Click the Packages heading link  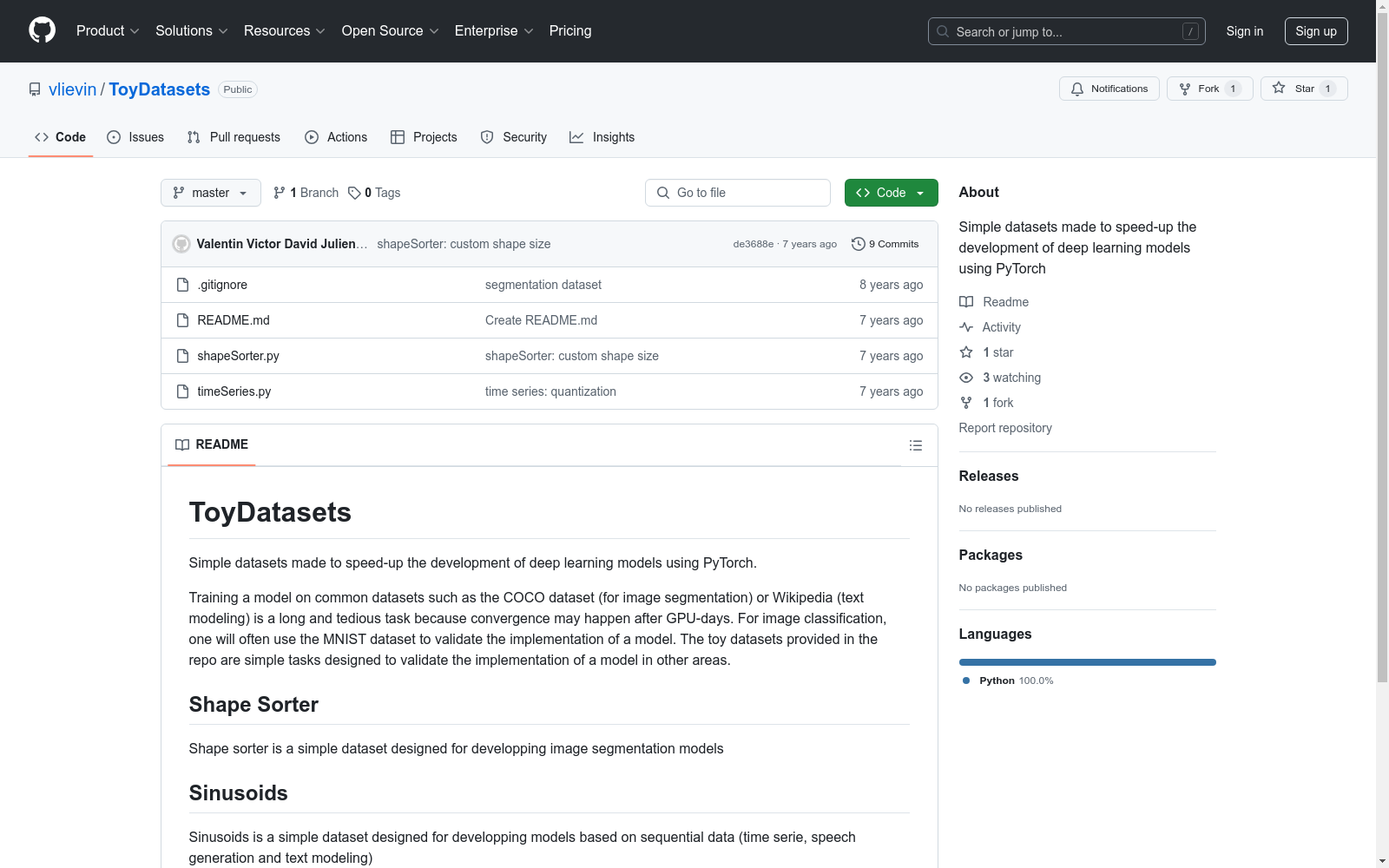(x=991, y=555)
